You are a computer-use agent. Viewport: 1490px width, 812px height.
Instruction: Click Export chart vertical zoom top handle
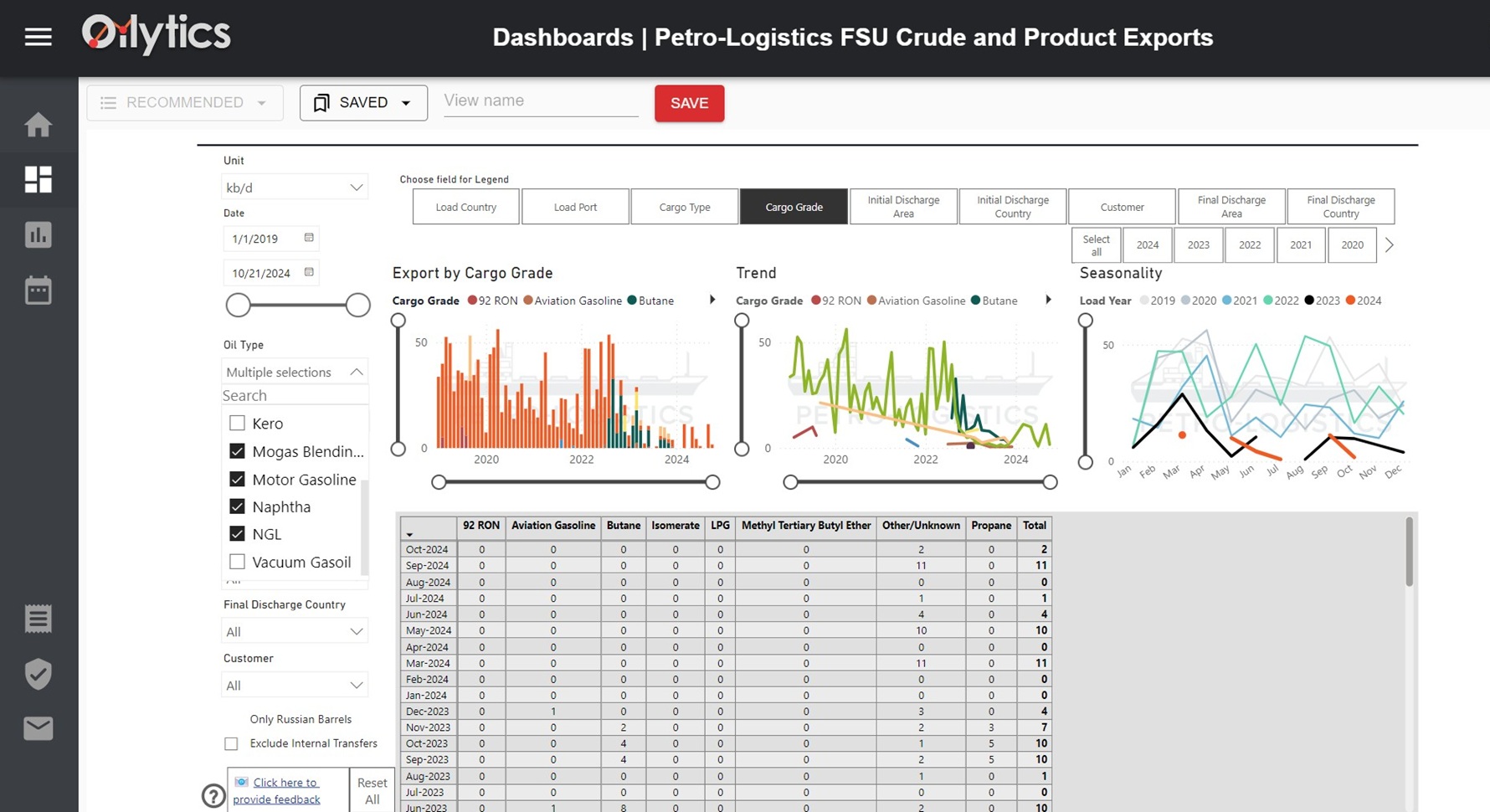(x=398, y=321)
